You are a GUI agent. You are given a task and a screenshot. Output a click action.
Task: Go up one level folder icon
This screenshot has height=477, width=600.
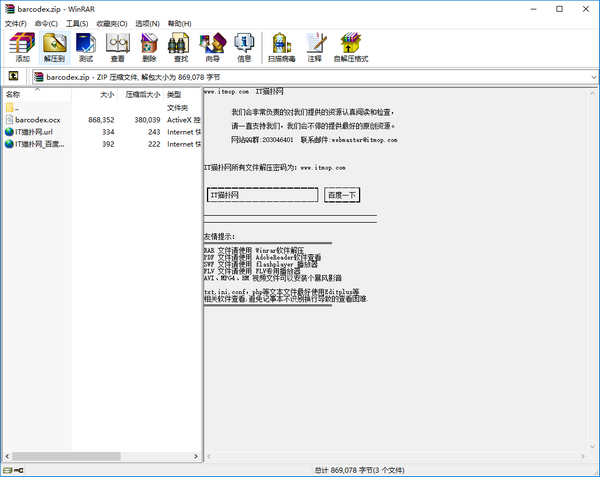13,76
